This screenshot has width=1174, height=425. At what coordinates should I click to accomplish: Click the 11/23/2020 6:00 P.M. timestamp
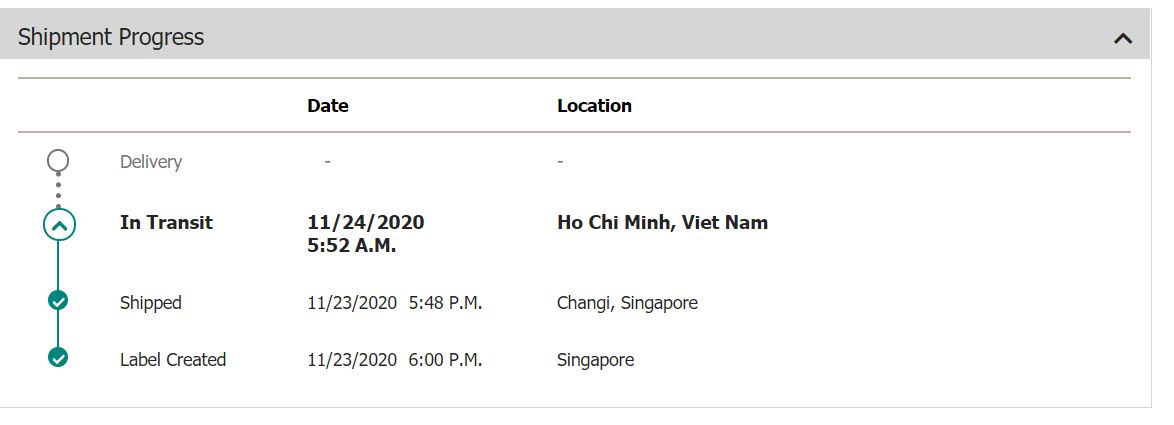pos(395,360)
